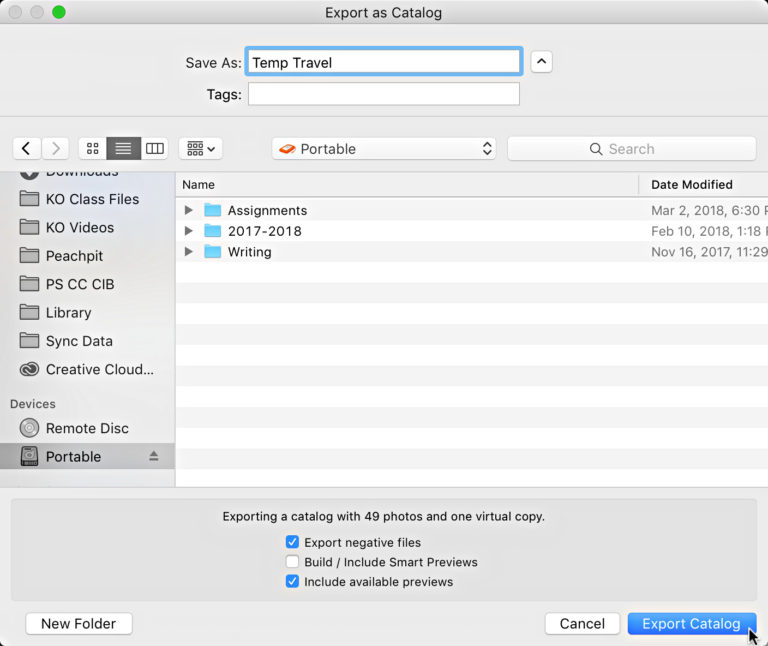This screenshot has height=646, width=768.
Task: Uncheck Export negative files
Action: tap(292, 542)
